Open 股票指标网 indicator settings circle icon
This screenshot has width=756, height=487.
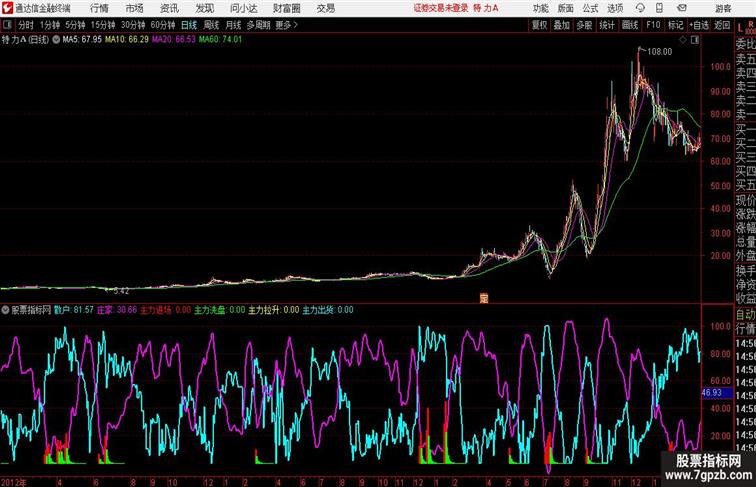pos(5,310)
